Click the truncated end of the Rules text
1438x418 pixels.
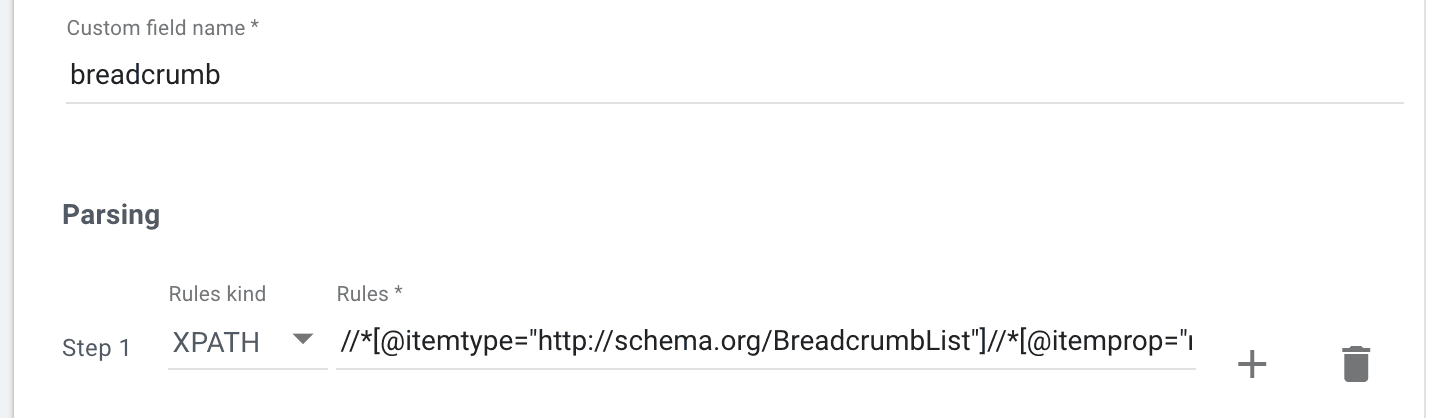click(1188, 343)
